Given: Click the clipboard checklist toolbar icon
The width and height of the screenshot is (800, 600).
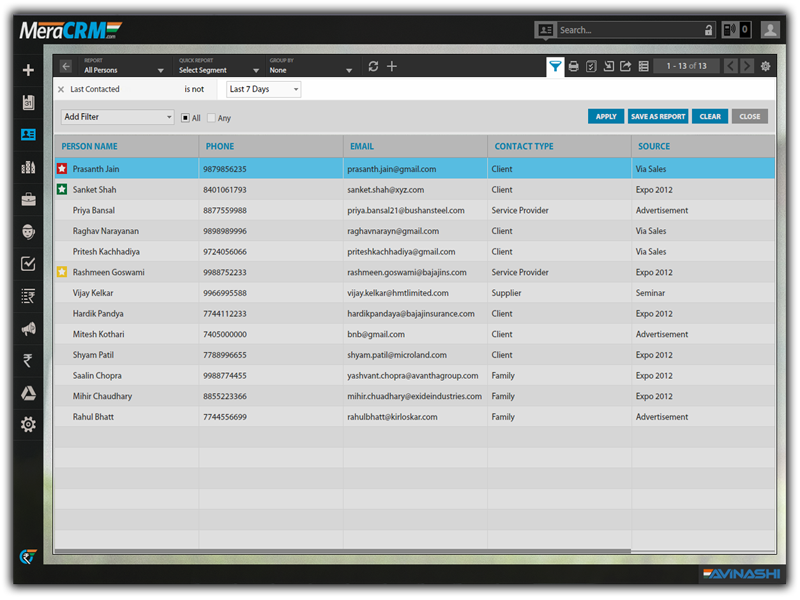Looking at the screenshot, I should coord(591,66).
